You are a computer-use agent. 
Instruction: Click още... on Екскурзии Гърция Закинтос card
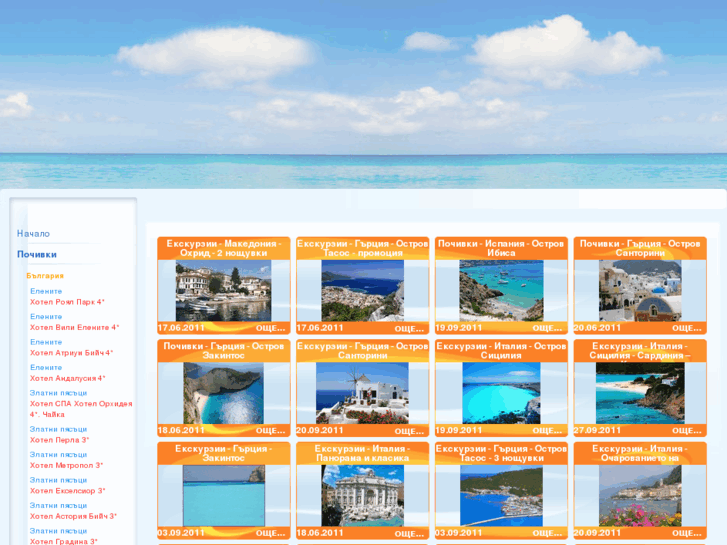pos(270,533)
